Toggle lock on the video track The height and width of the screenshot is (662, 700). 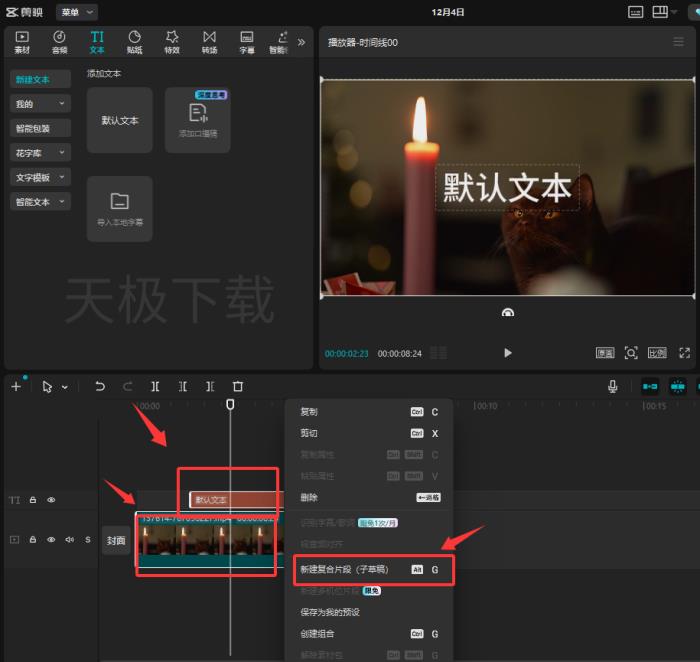pyautogui.click(x=33, y=540)
